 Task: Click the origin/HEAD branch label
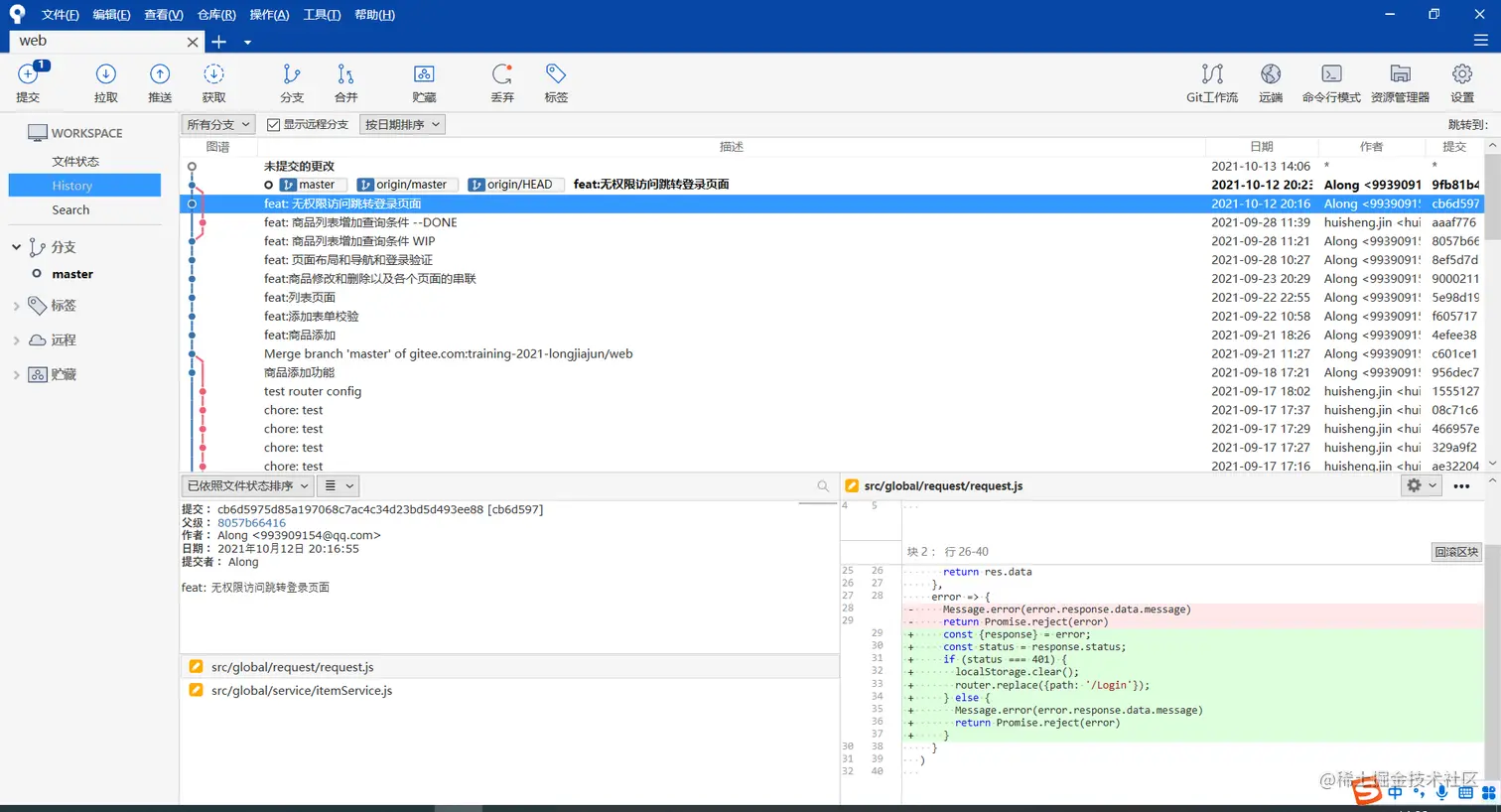[x=516, y=185]
